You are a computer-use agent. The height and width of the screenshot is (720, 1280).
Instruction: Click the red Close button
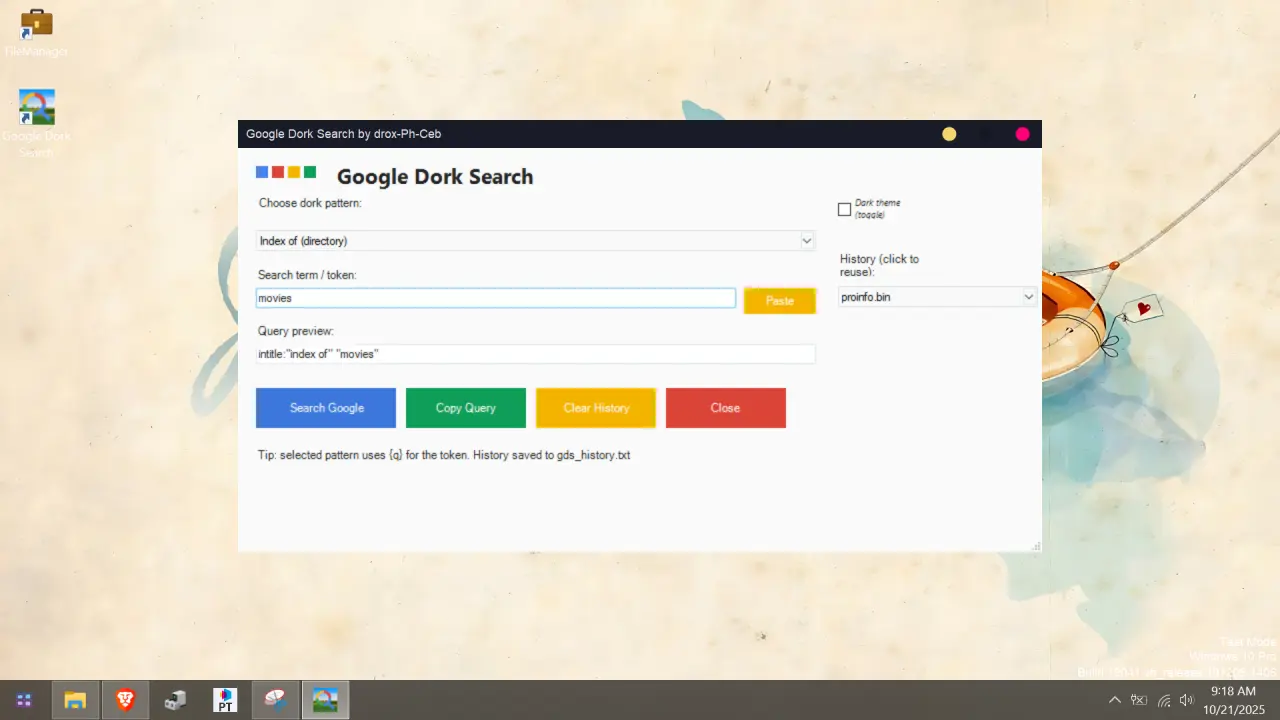(726, 408)
